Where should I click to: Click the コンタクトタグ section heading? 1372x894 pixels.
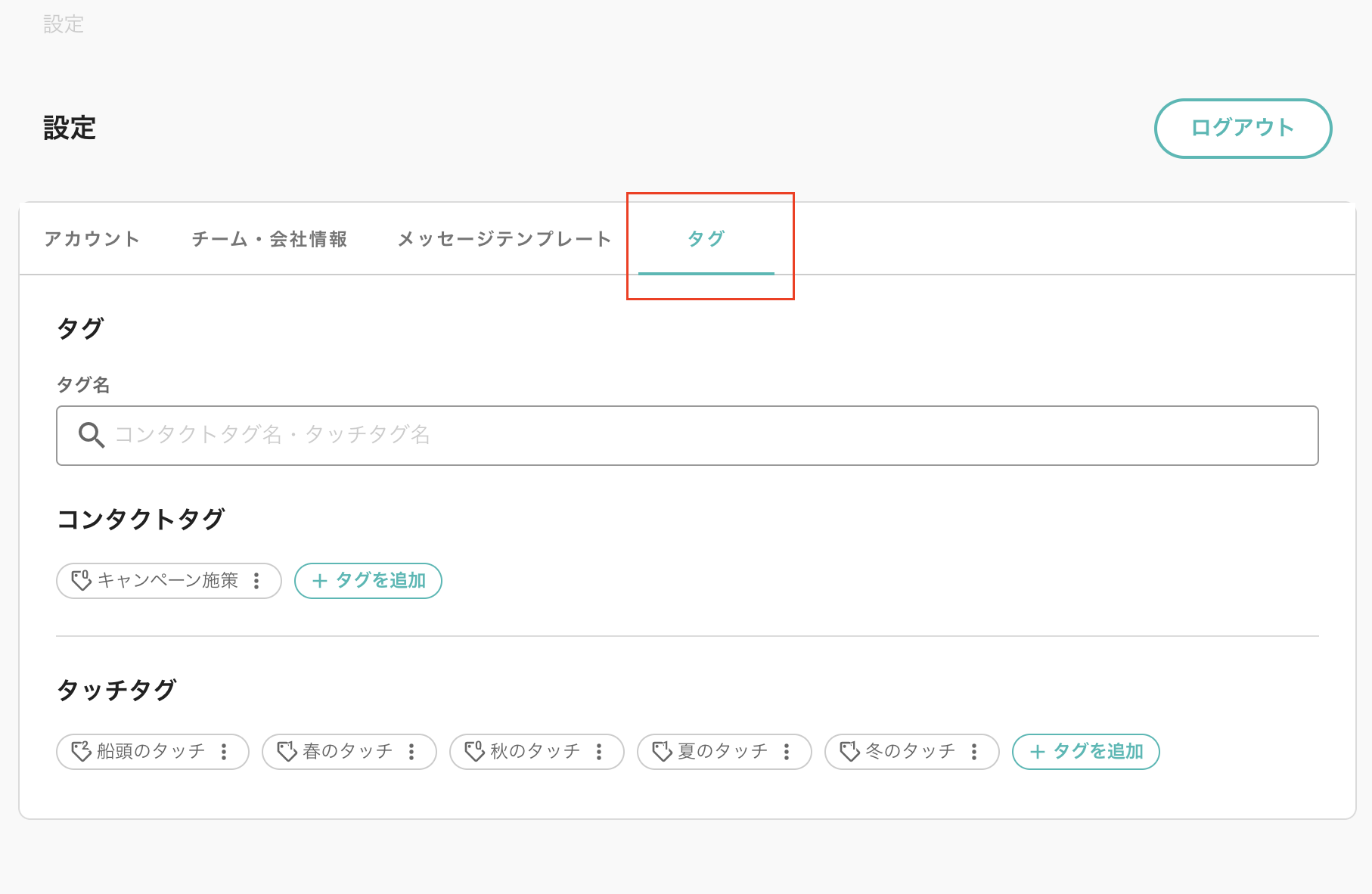point(141,520)
